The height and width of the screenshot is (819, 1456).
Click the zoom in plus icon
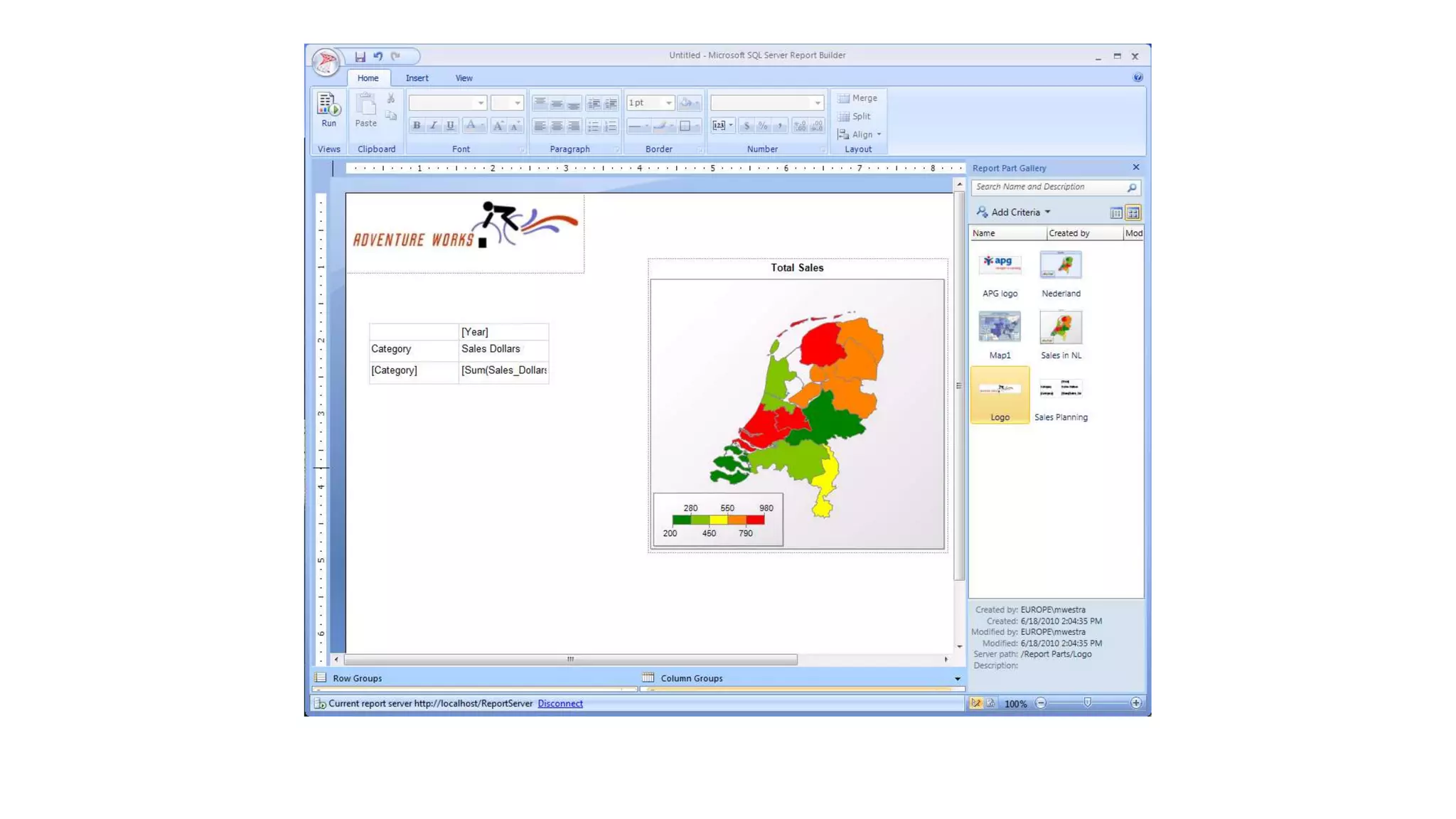(x=1135, y=703)
